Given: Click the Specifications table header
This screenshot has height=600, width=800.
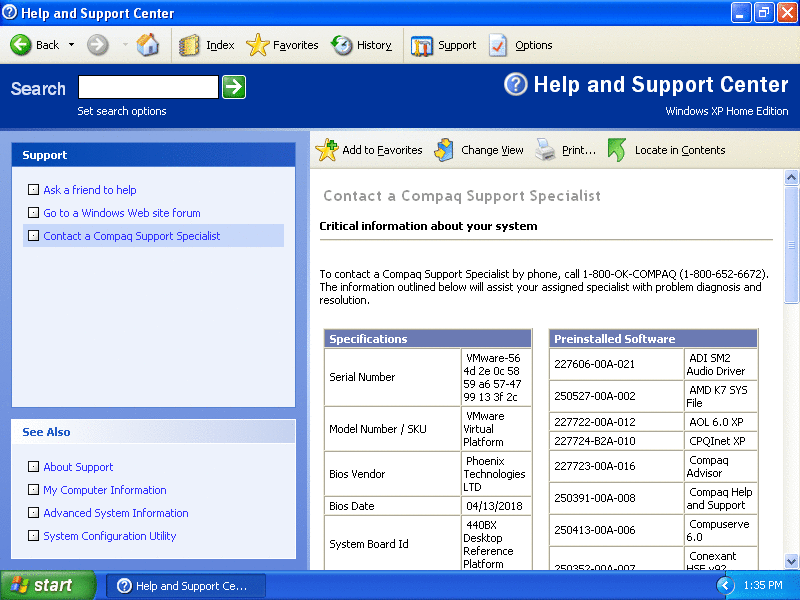Looking at the screenshot, I should tap(428, 339).
